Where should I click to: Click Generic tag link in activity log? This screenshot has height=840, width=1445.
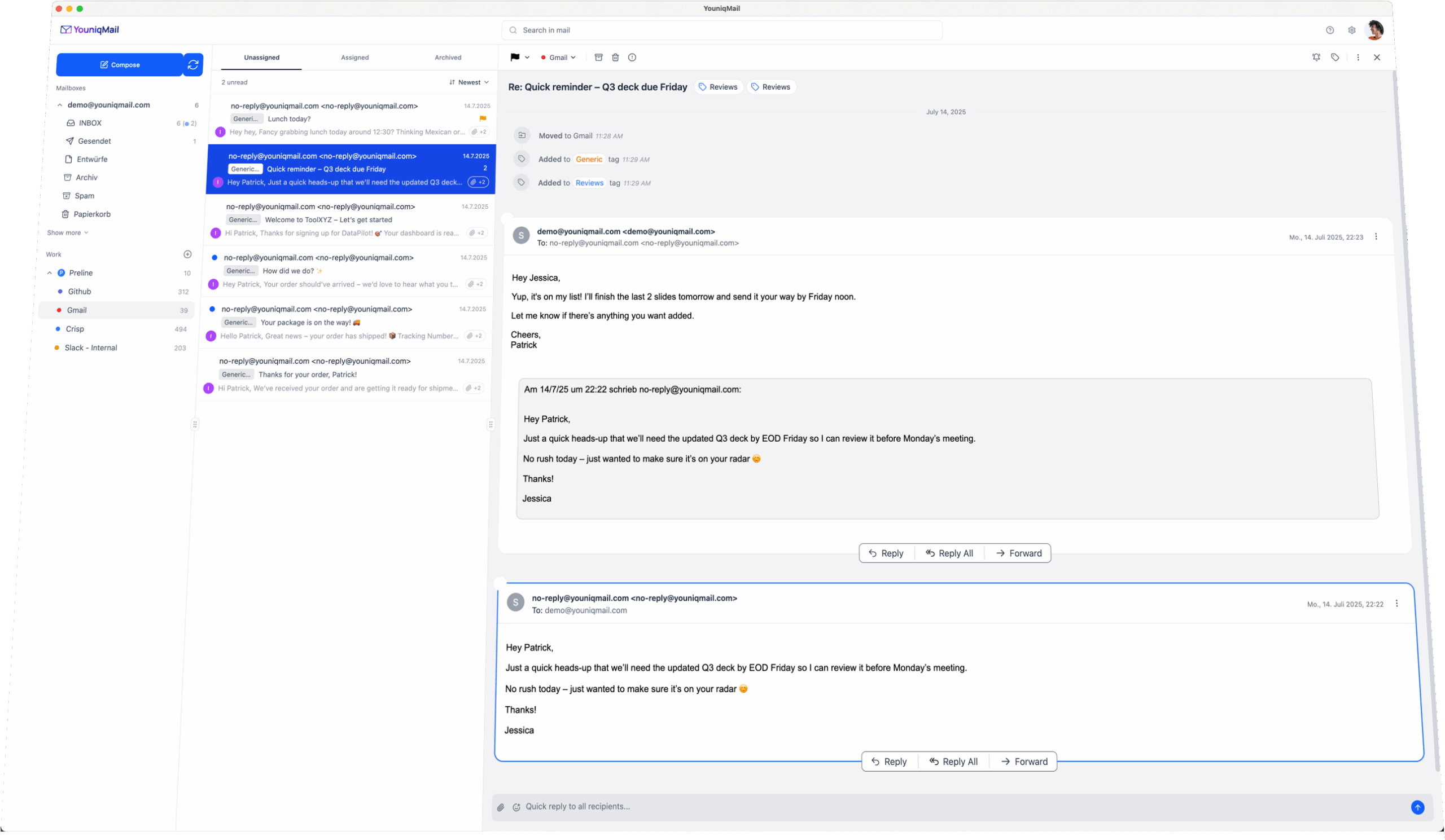pos(589,159)
